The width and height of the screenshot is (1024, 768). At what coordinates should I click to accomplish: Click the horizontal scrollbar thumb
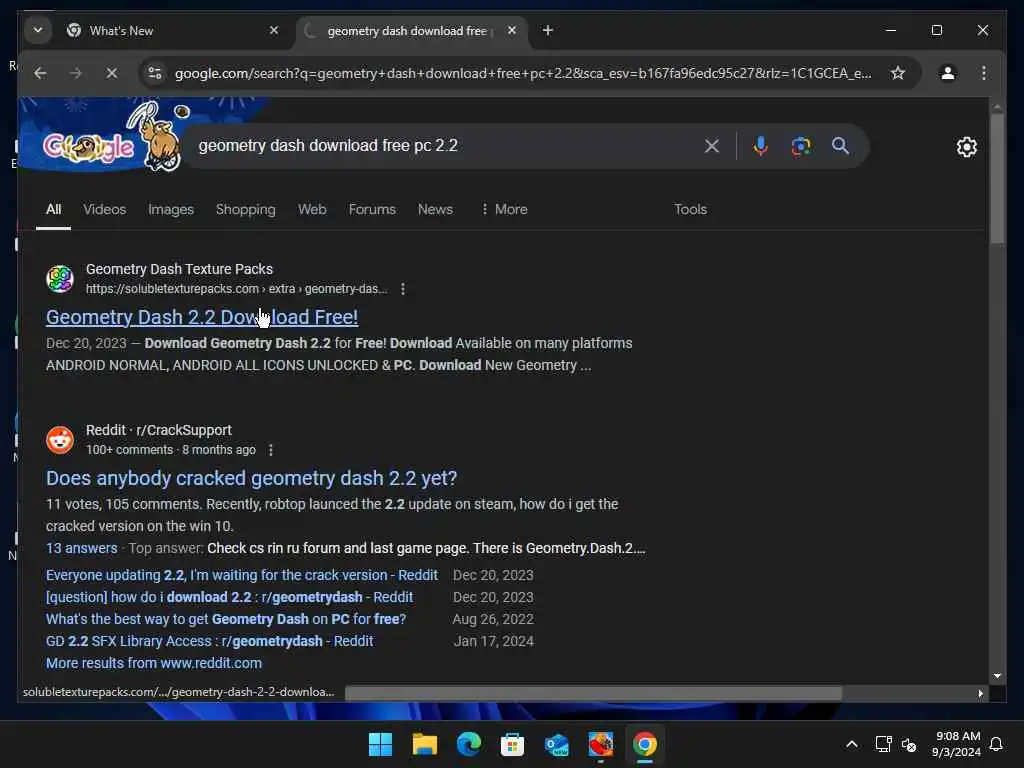click(x=593, y=693)
